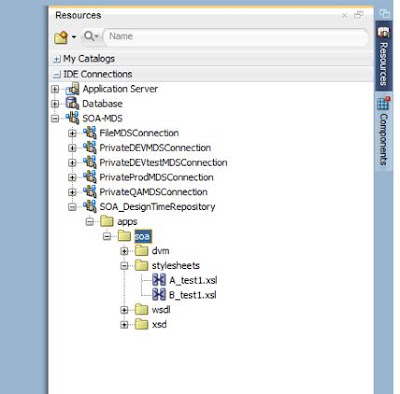The width and height of the screenshot is (400, 394).
Task: Select the Application Server label
Action: pos(120,89)
